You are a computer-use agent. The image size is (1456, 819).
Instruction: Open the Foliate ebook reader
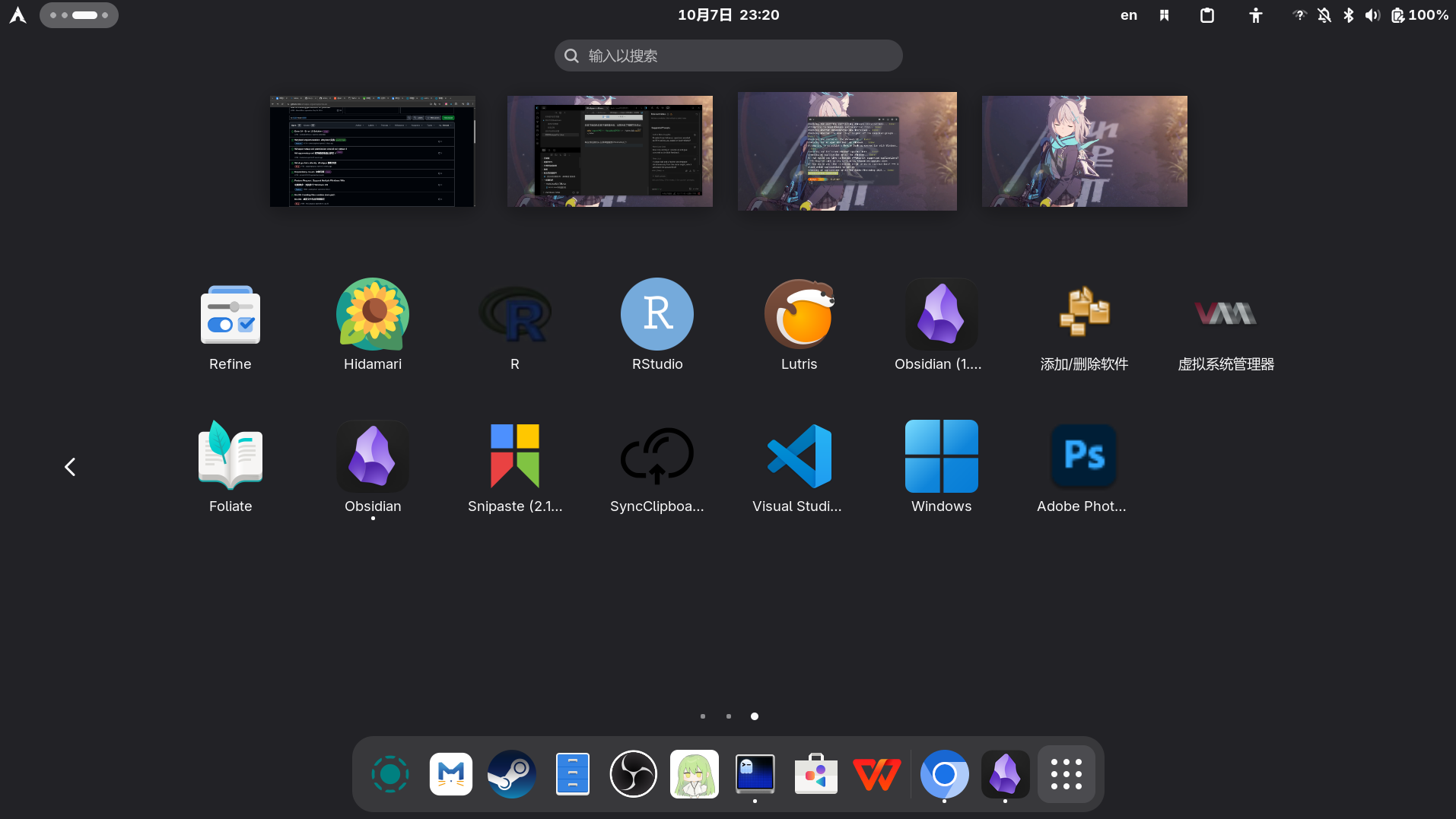pos(230,456)
